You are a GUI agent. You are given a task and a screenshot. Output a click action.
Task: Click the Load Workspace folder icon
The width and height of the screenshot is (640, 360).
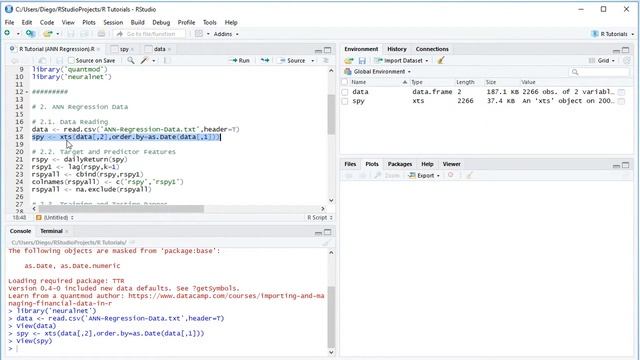pyautogui.click(x=349, y=60)
